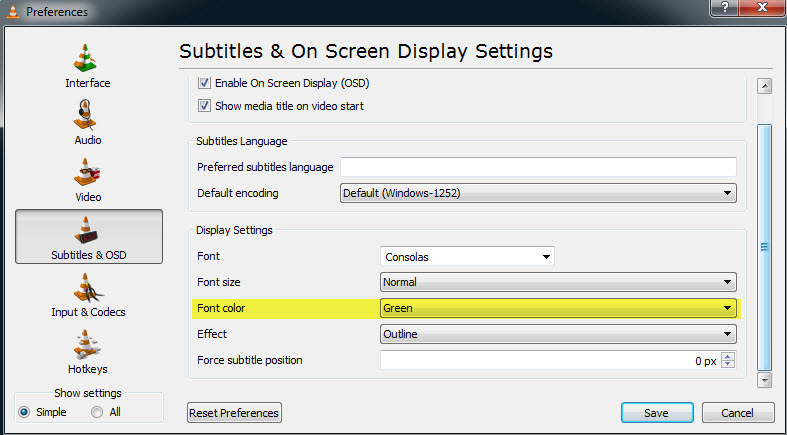This screenshot has height=435, width=787.
Task: Click the Preferred subtitles language field
Action: click(538, 167)
